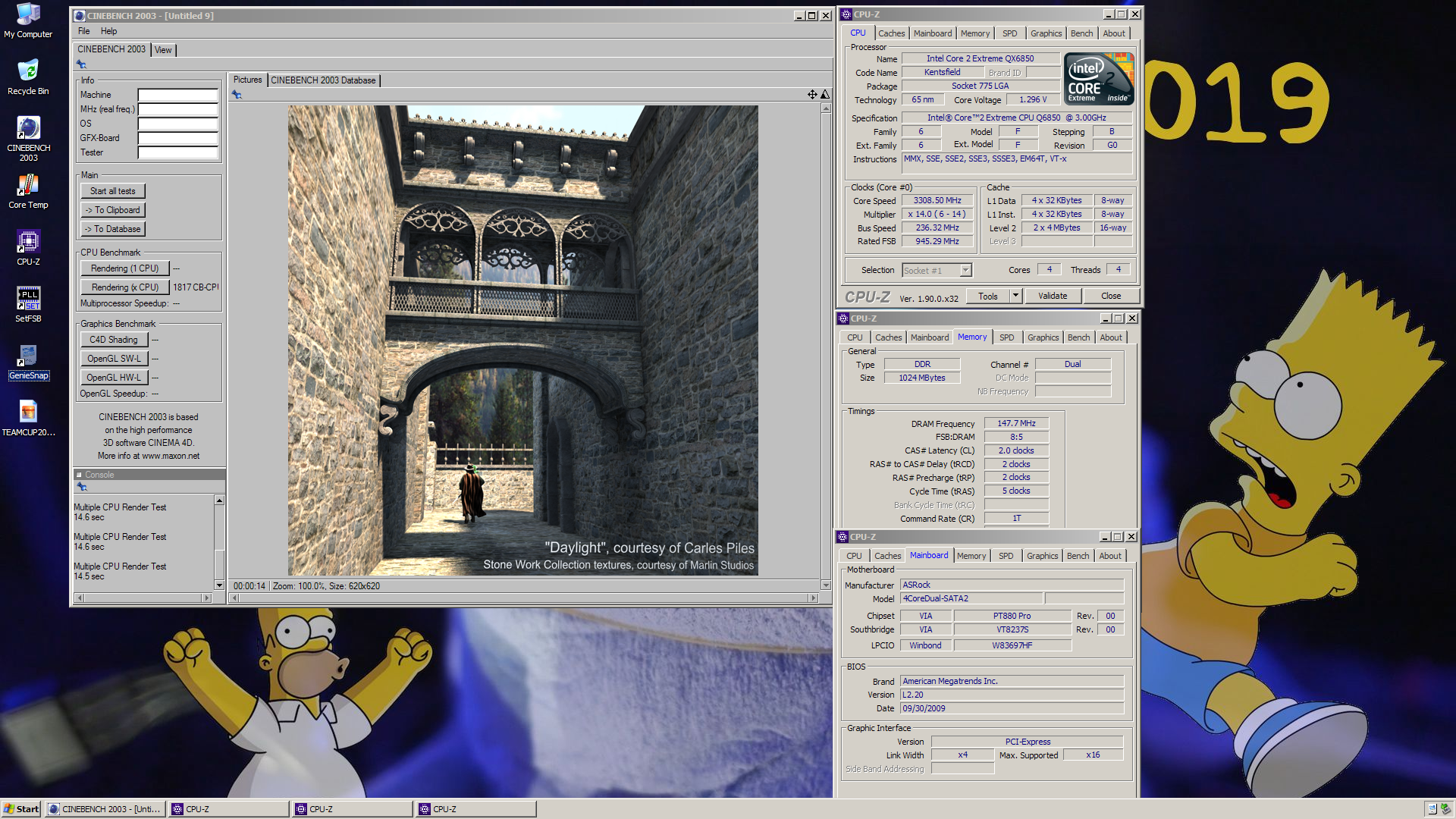Run C4D Shading benchmark

pyautogui.click(x=114, y=340)
